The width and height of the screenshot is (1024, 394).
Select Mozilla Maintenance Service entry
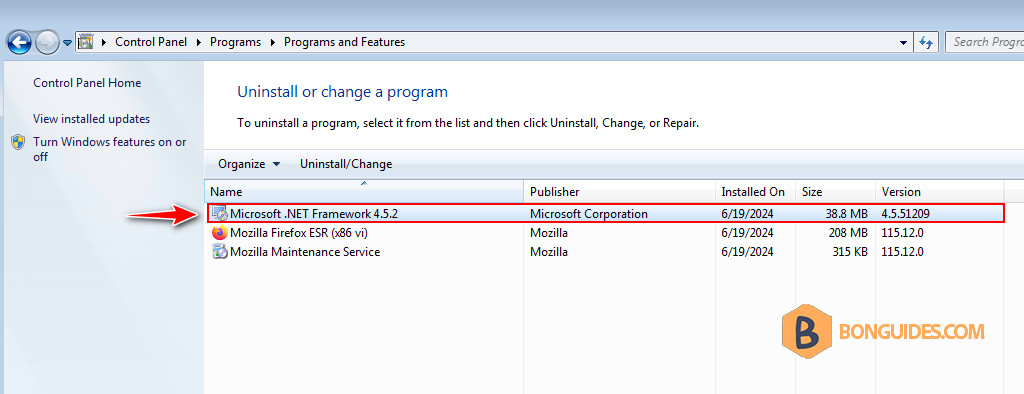click(x=305, y=252)
